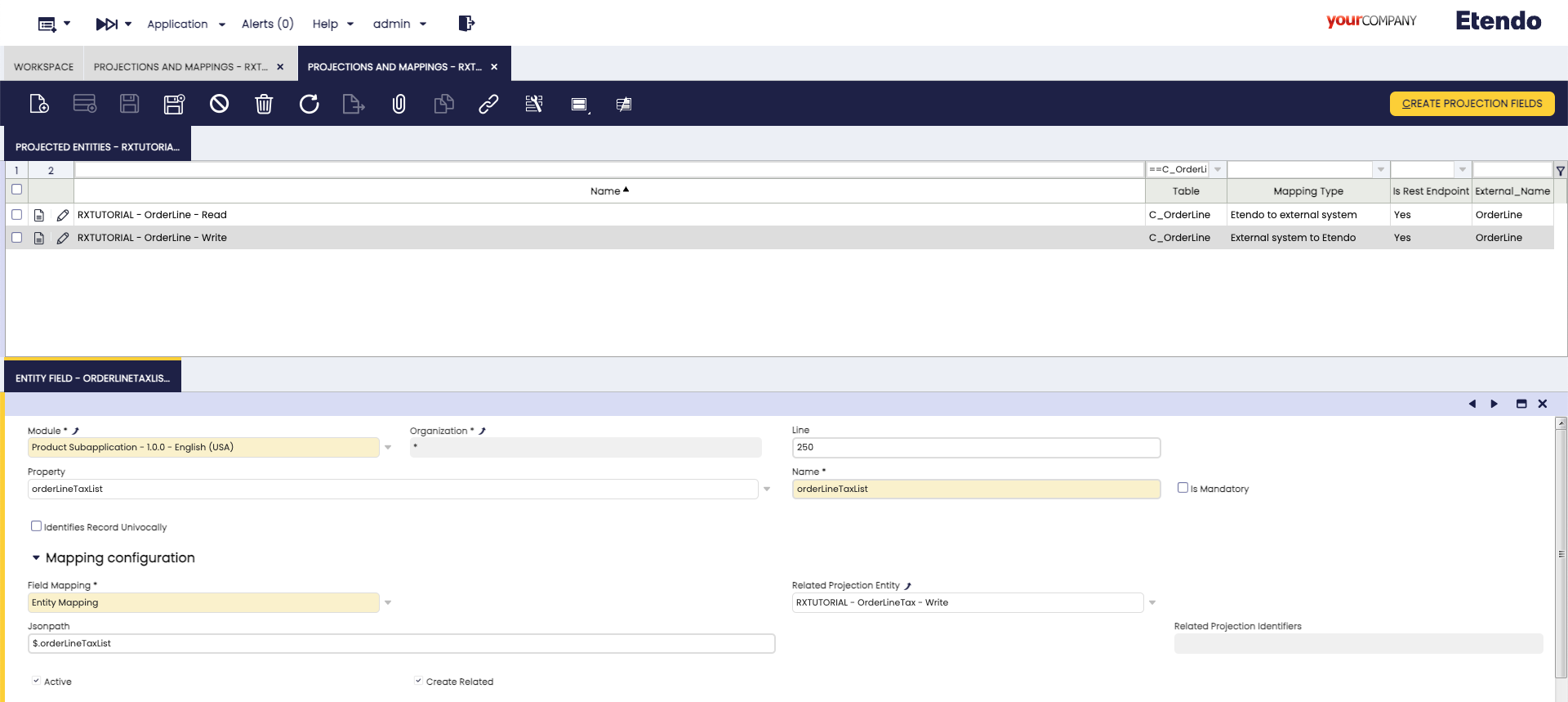The width and height of the screenshot is (1568, 702).
Task: Open the grid filter funnel icon
Action: [1560, 171]
